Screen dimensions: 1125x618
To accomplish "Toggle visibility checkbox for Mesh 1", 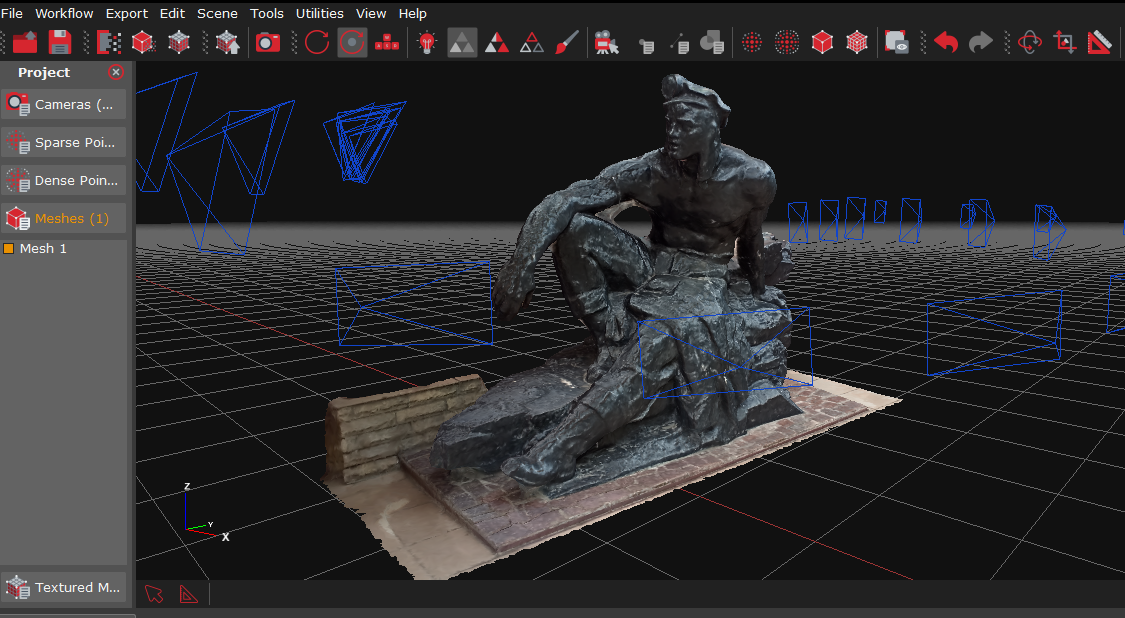I will click(9, 248).
